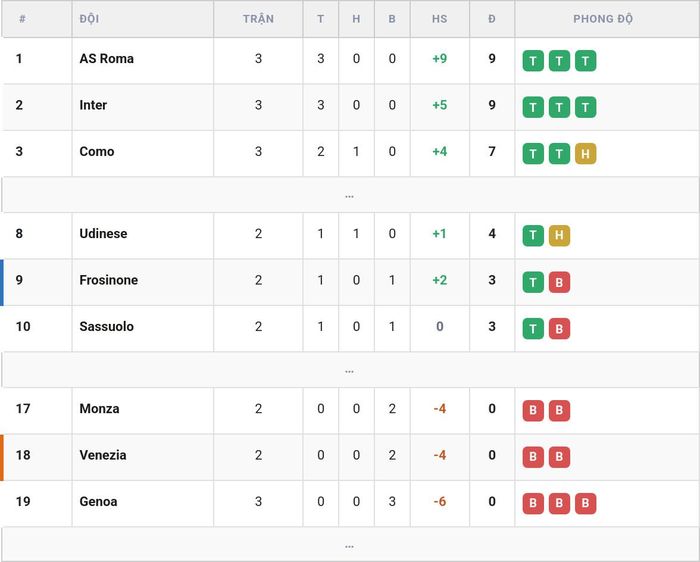The image size is (700, 562).
Task: Select the Venezia row at rank 18
Action: [350, 457]
